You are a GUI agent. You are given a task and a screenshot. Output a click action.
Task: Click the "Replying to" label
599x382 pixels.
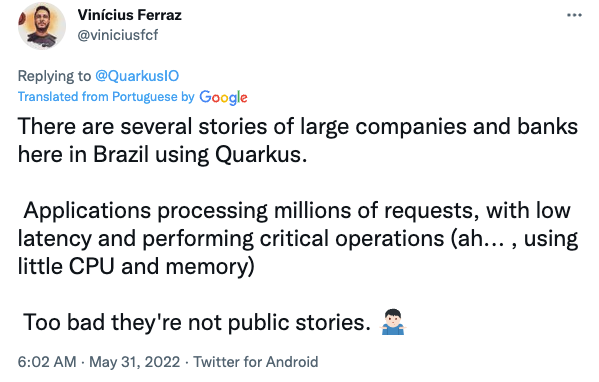(54, 76)
